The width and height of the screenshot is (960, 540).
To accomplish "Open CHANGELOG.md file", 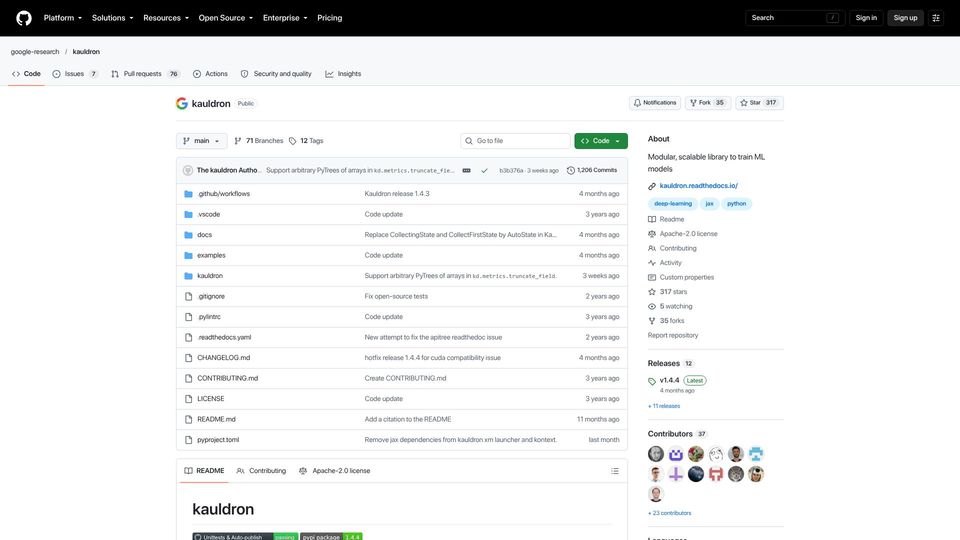I will pyautogui.click(x=223, y=358).
